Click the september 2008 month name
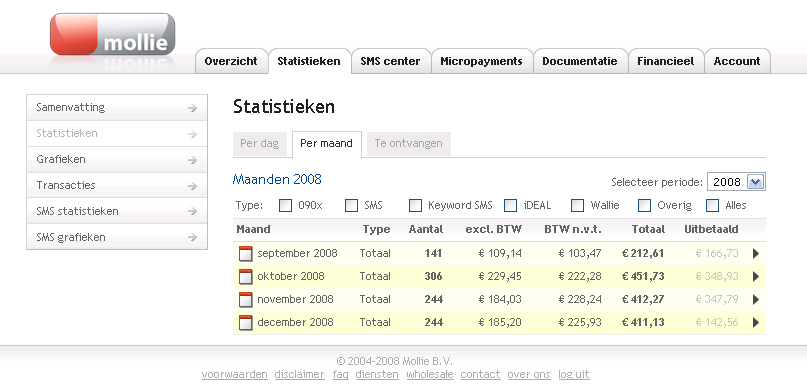Screen dimensions: 807x392 click(297, 254)
